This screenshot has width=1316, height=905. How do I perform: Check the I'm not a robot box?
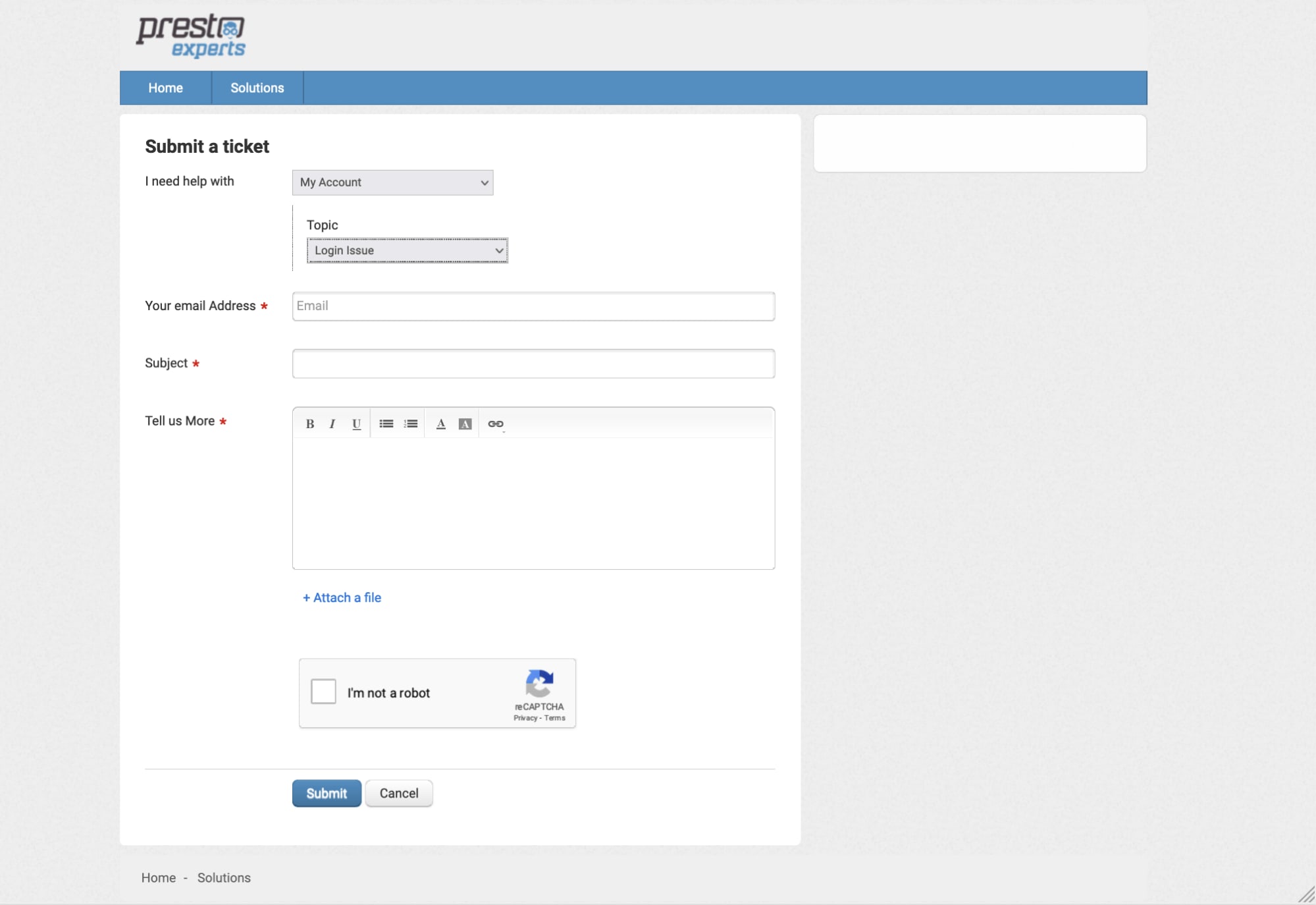coord(323,692)
